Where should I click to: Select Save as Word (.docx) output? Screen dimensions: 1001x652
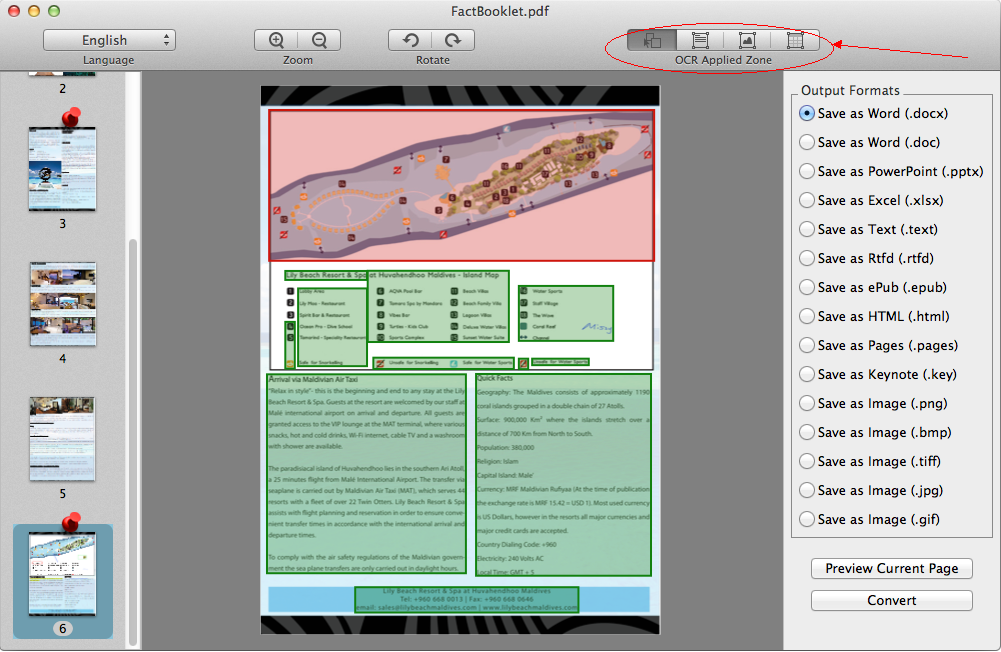[806, 113]
